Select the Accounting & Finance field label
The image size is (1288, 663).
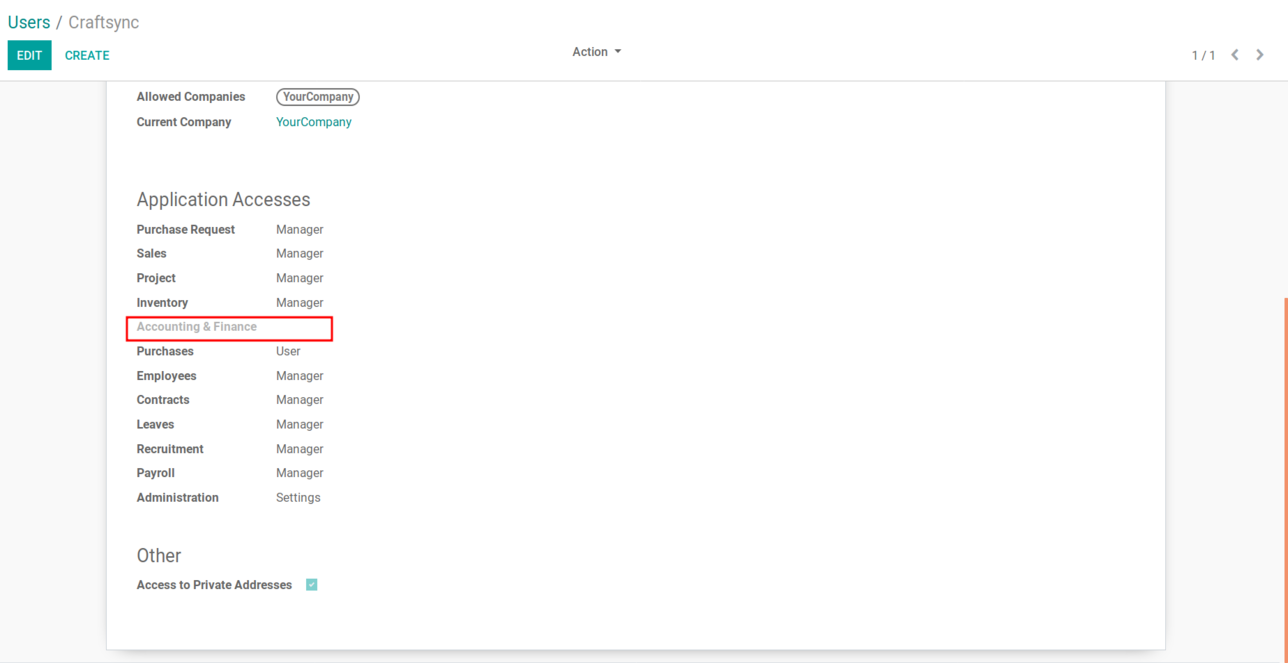pyautogui.click(x=197, y=327)
